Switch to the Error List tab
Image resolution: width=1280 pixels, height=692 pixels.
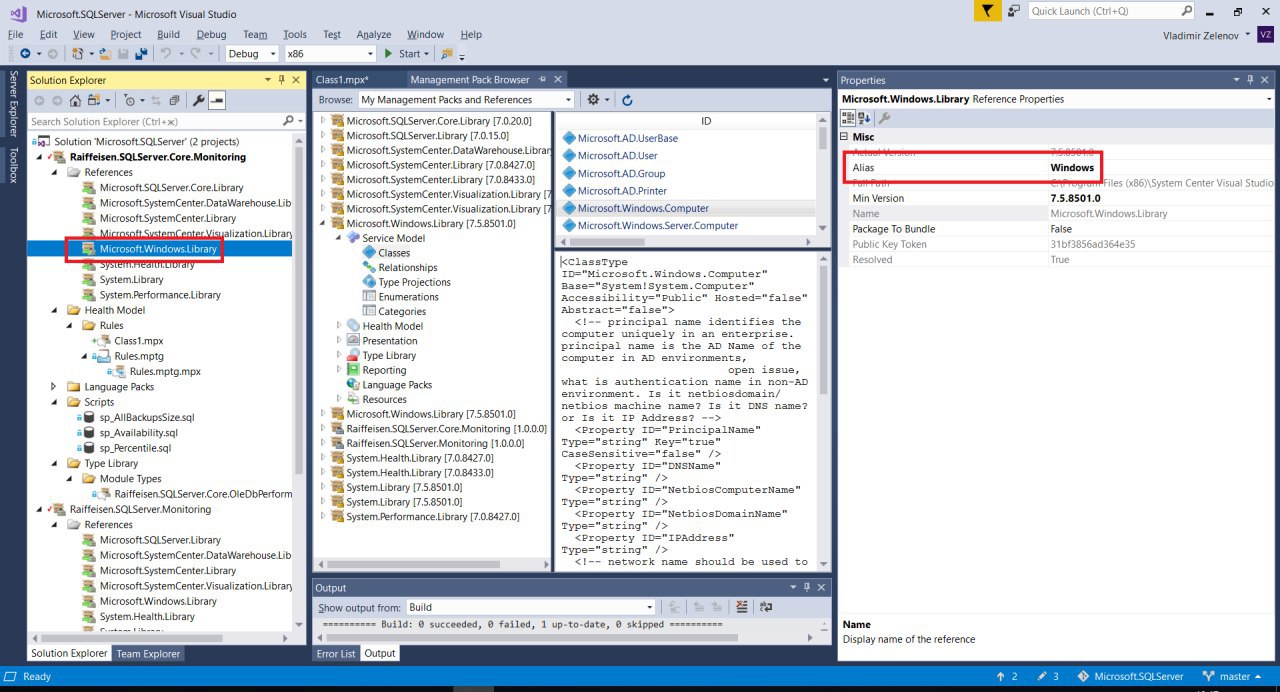coord(335,654)
